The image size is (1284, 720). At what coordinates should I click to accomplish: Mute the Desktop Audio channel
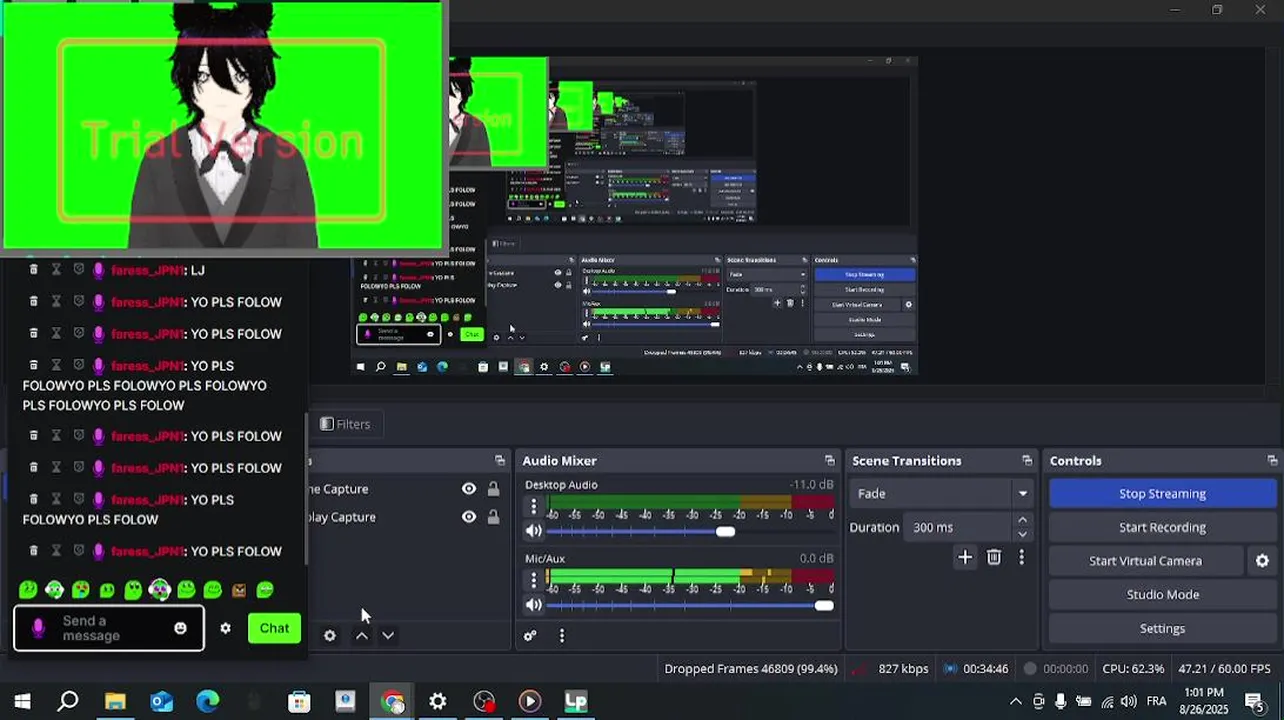534,531
